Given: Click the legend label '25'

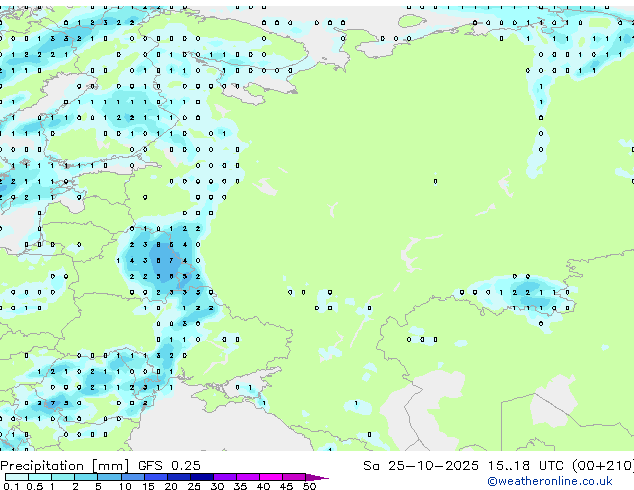Looking at the screenshot, I should [x=194, y=486].
